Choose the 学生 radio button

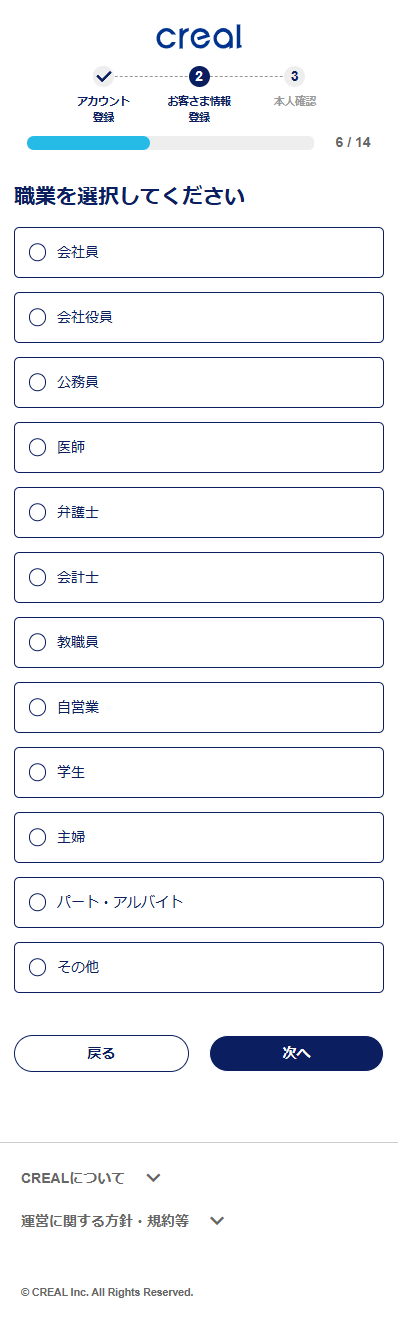(x=199, y=772)
